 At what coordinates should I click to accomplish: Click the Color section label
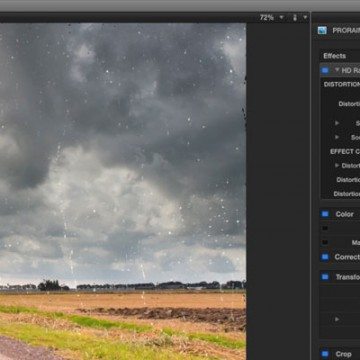coord(344,214)
